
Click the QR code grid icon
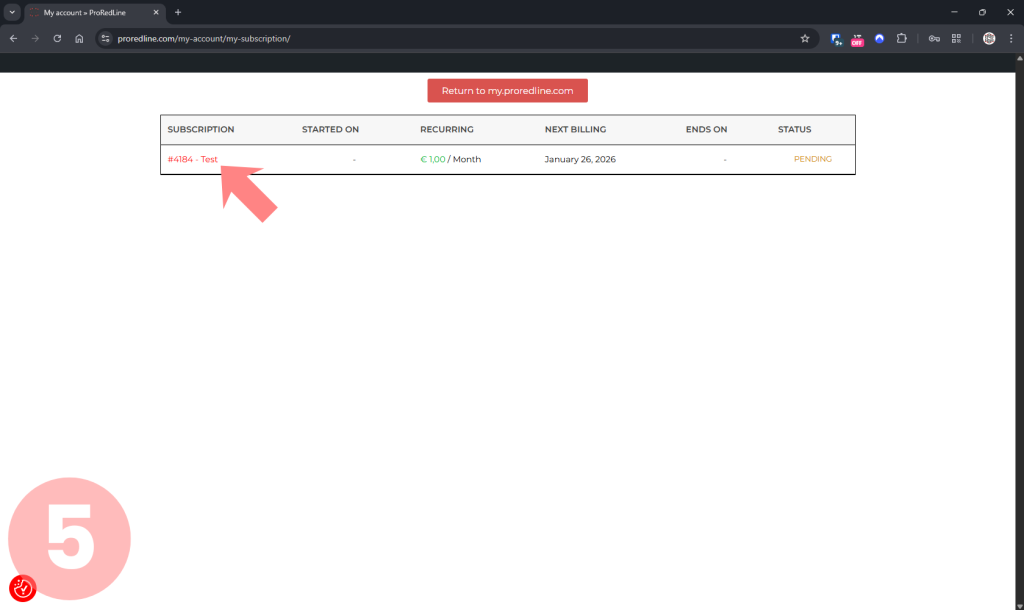point(956,39)
